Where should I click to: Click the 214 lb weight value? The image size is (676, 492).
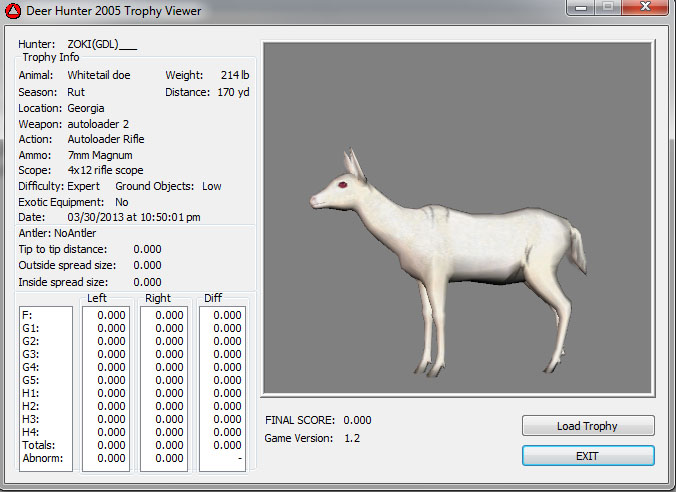tap(236, 75)
